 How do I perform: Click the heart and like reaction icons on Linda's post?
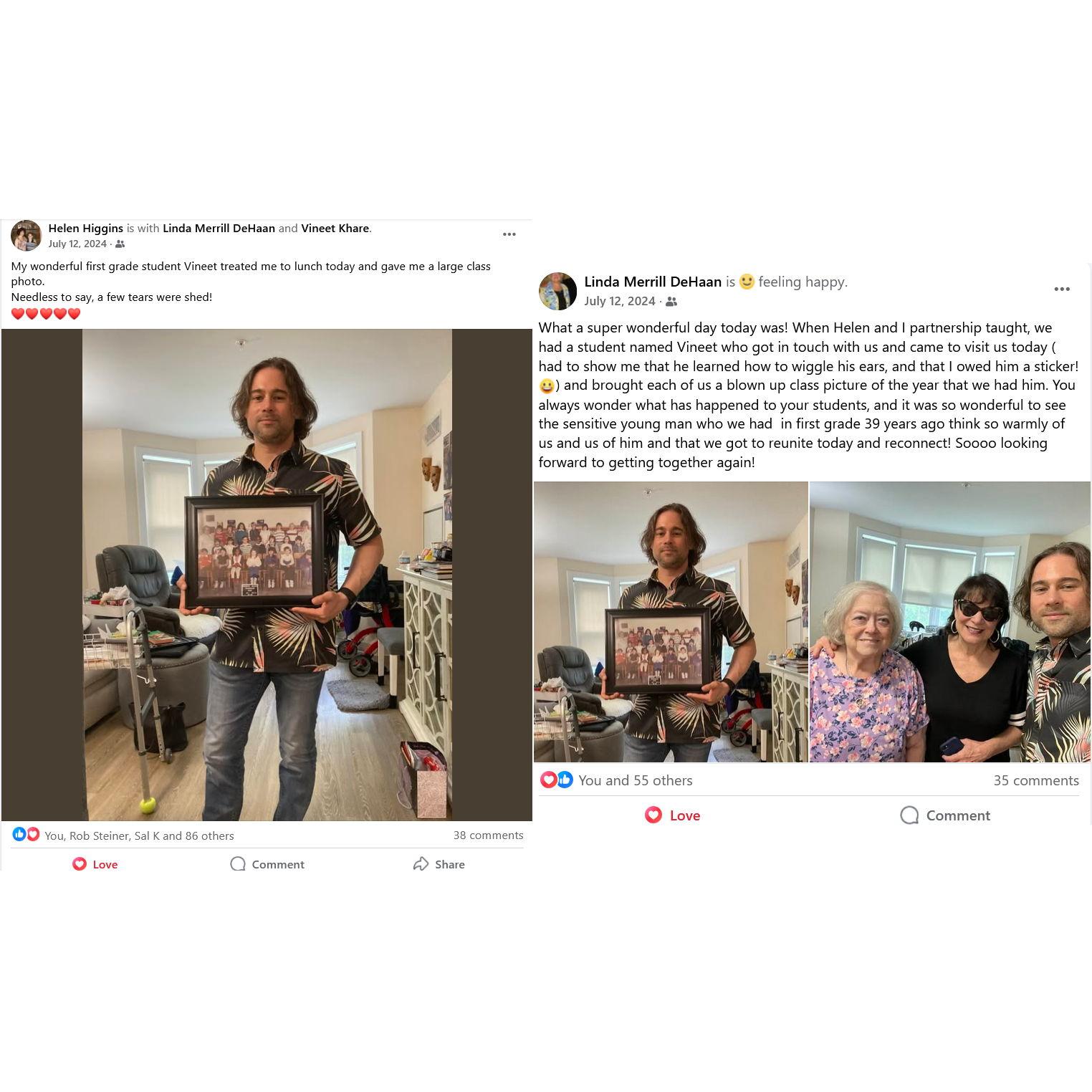click(557, 780)
